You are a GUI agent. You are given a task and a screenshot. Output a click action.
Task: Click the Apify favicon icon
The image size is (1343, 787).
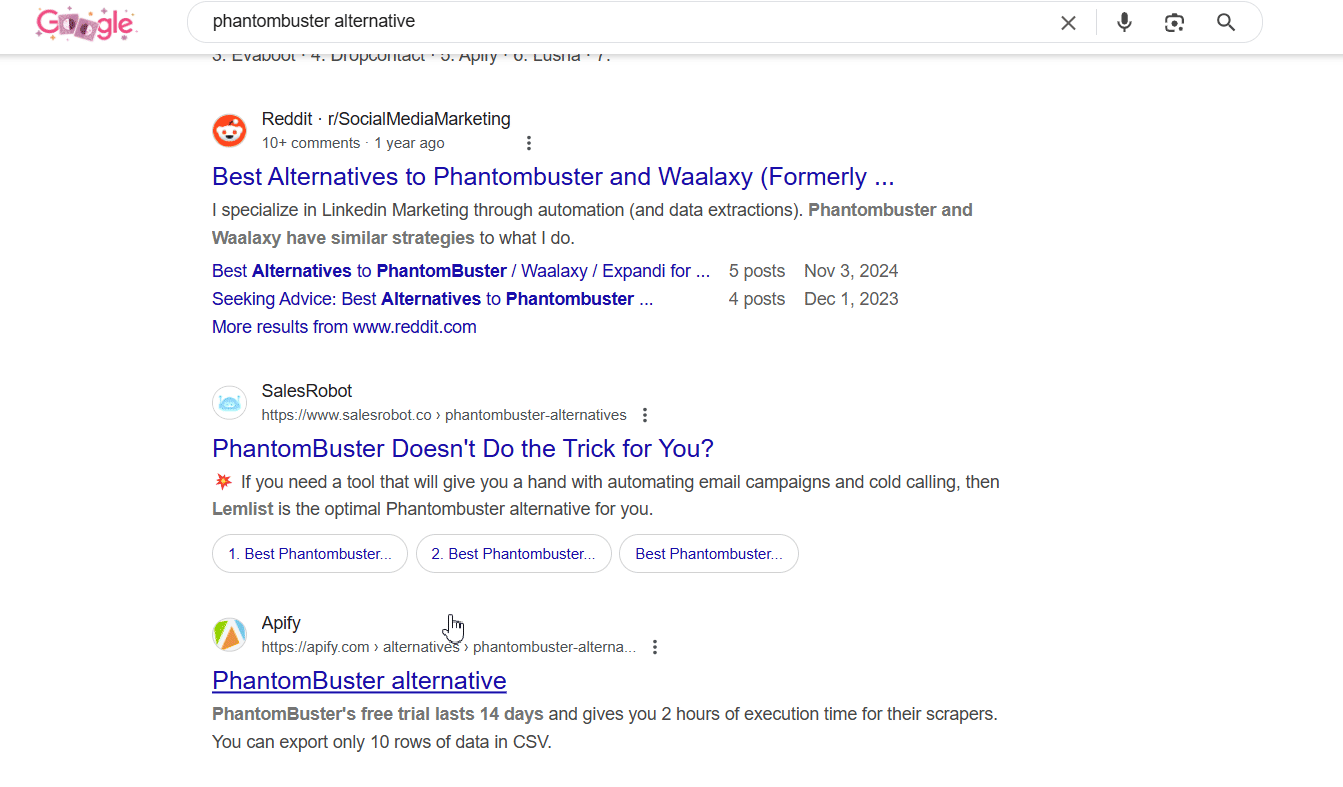tap(229, 635)
